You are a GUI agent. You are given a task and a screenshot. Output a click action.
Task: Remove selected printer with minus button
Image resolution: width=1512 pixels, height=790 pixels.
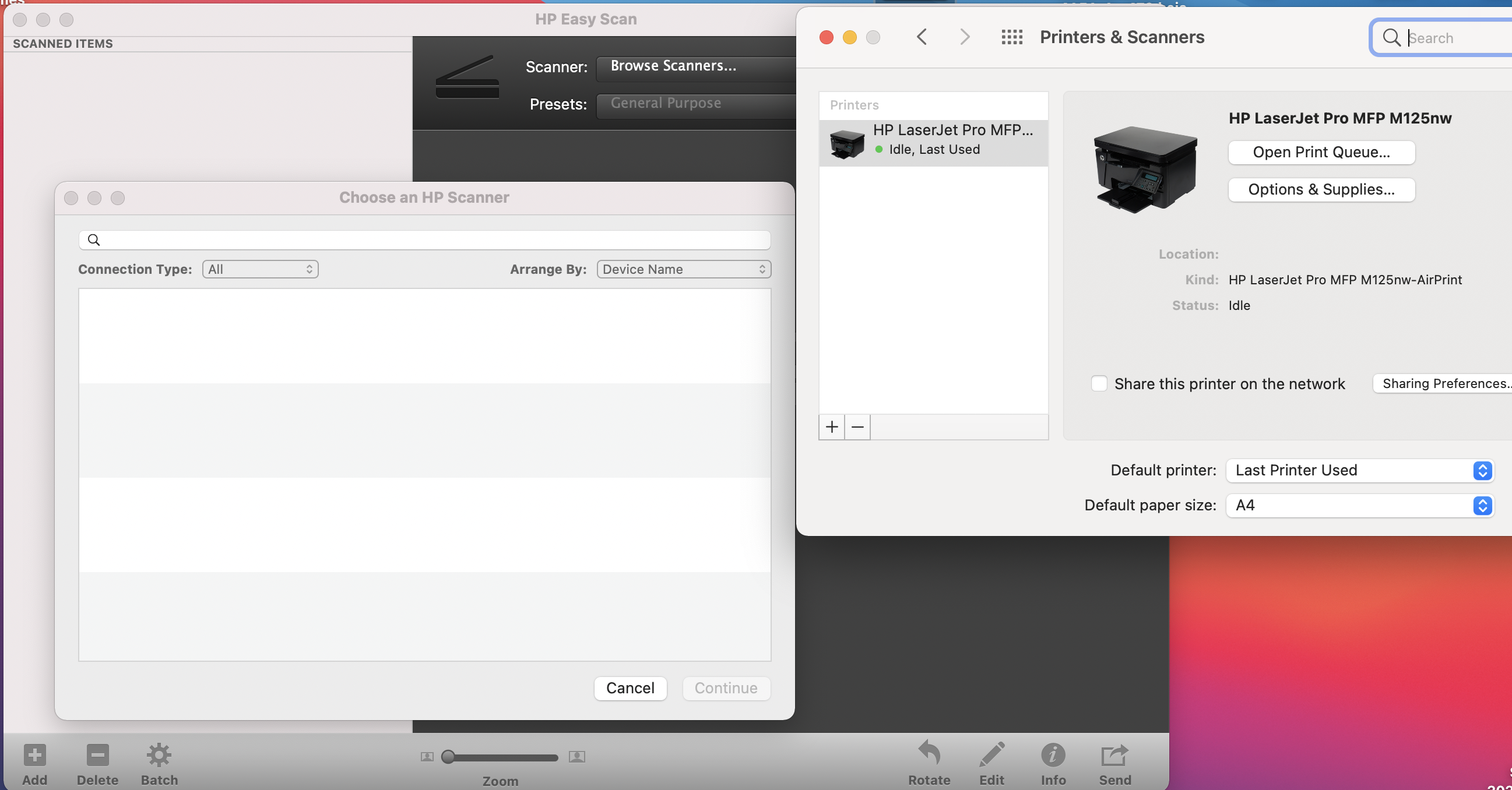pos(857,427)
